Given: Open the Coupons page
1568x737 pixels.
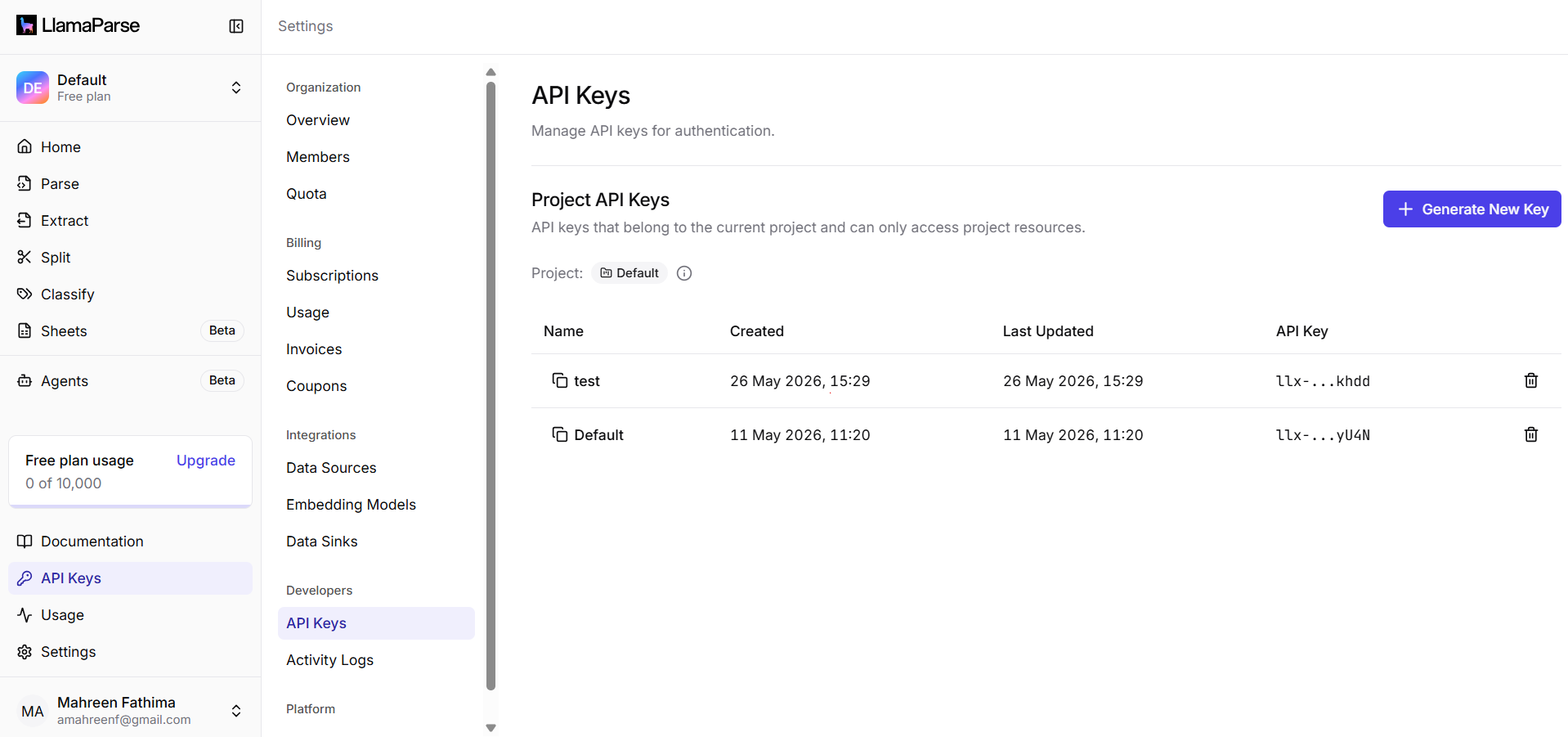Looking at the screenshot, I should point(316,386).
